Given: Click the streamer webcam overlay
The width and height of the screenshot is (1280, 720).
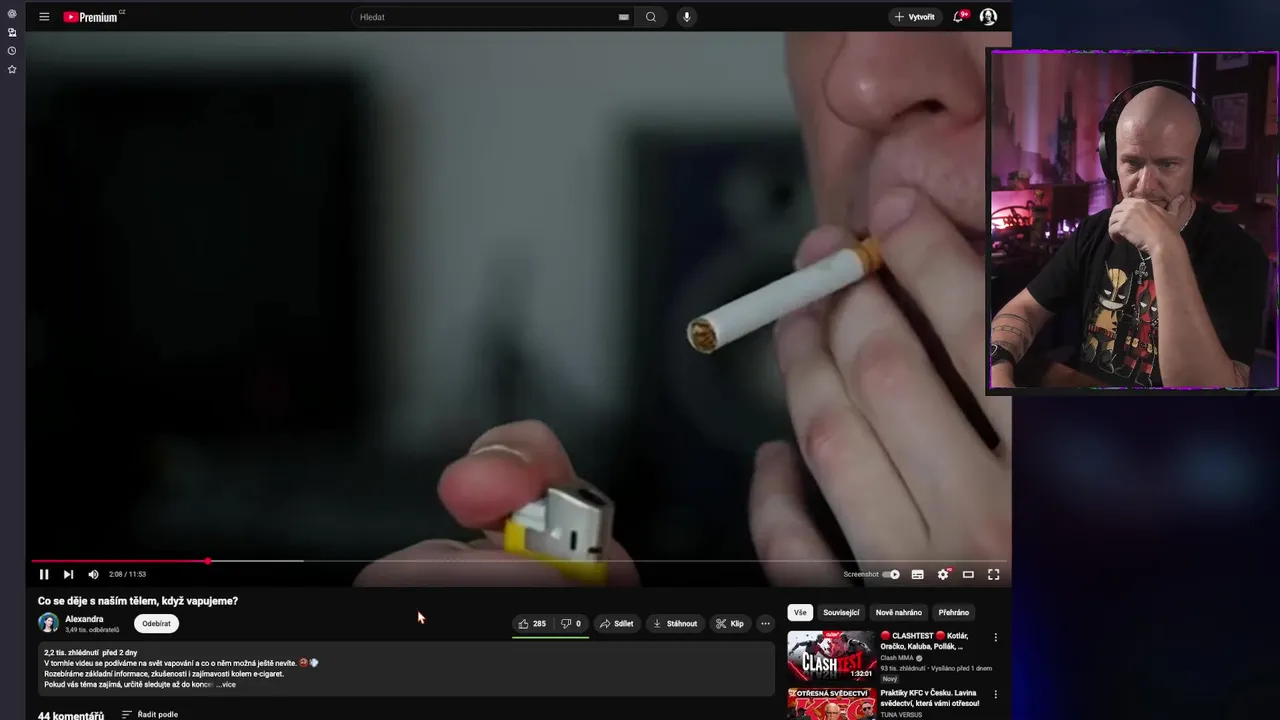Looking at the screenshot, I should pyautogui.click(x=1133, y=221).
